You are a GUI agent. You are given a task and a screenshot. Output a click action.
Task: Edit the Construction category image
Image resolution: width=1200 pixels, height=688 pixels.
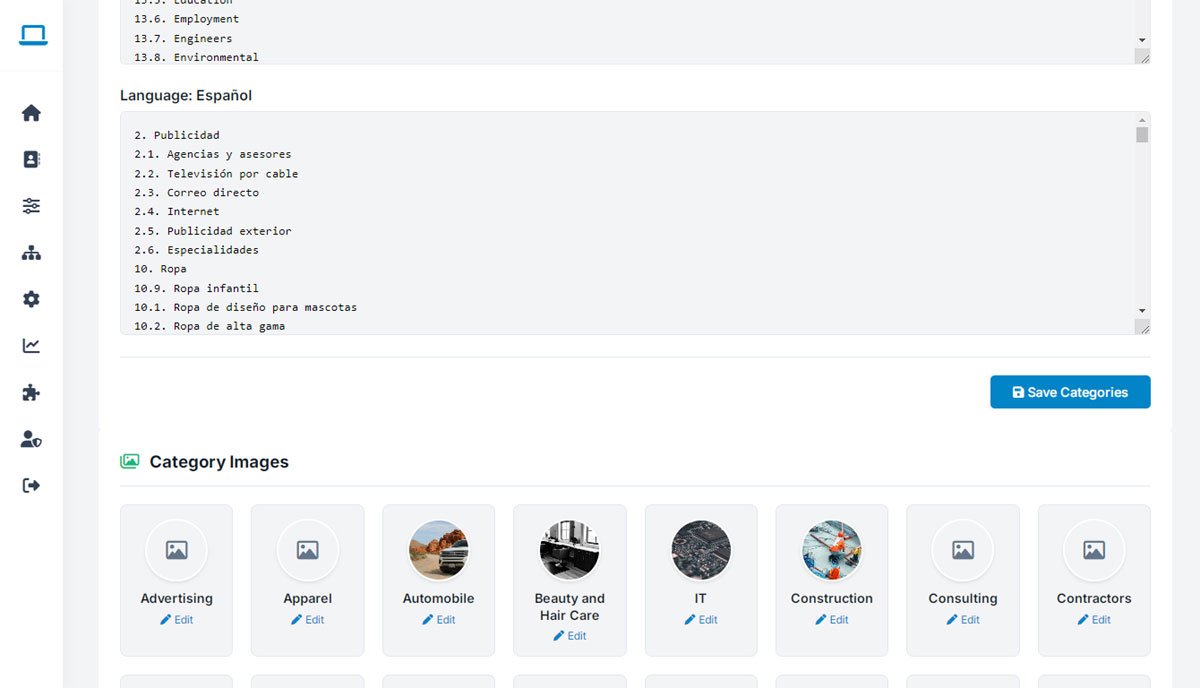(832, 620)
